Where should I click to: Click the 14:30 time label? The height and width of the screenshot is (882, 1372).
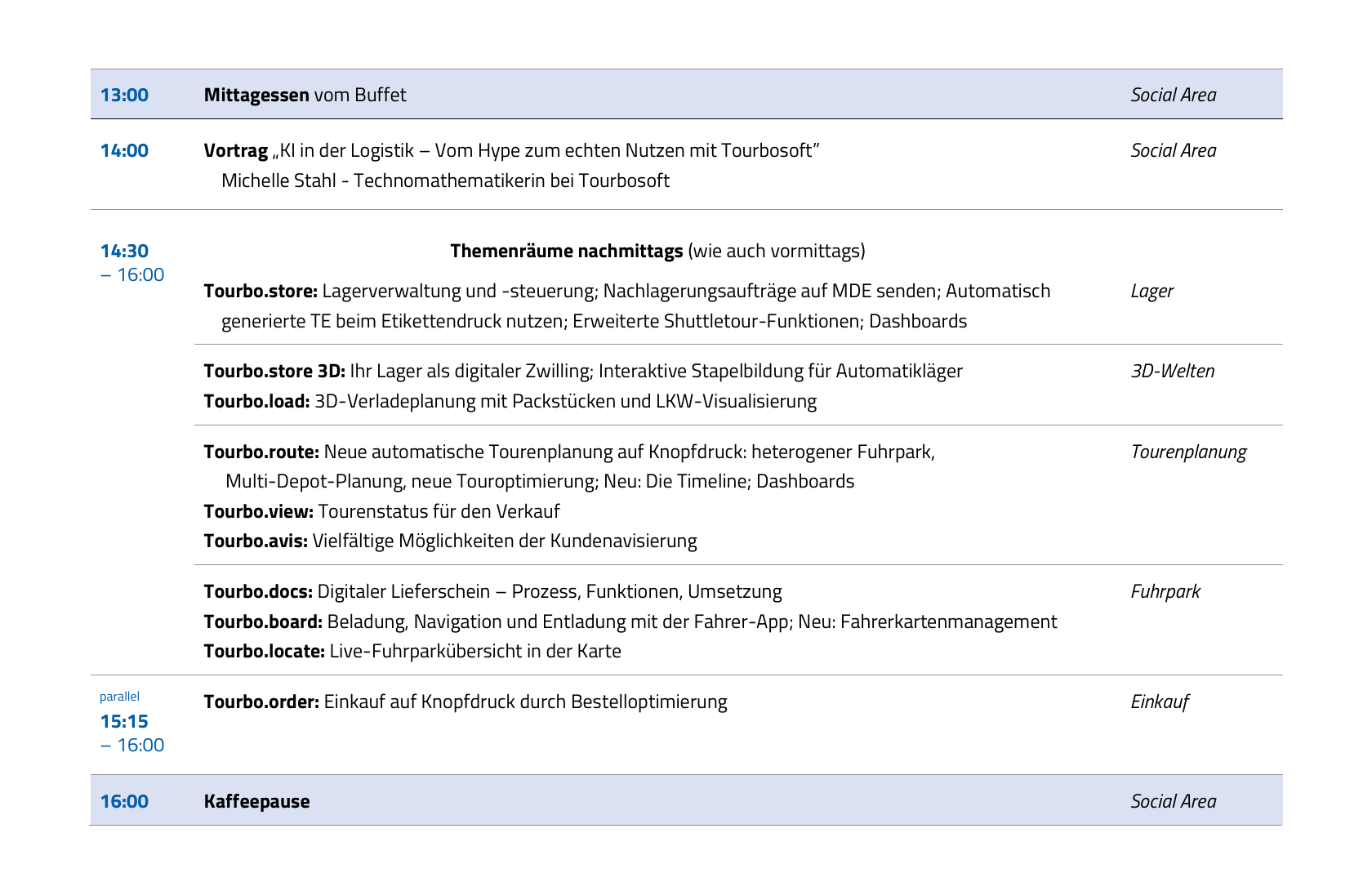coord(124,251)
